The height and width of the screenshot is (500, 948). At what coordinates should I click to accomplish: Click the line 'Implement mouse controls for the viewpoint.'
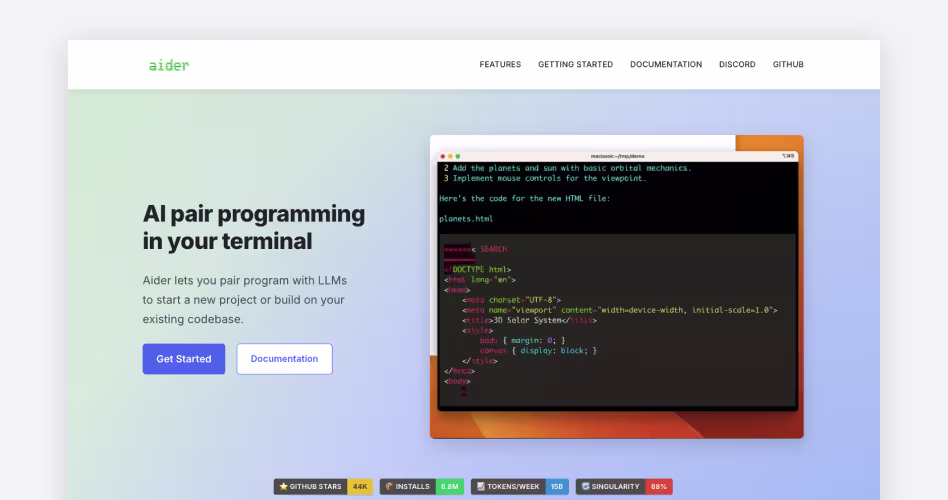point(550,178)
